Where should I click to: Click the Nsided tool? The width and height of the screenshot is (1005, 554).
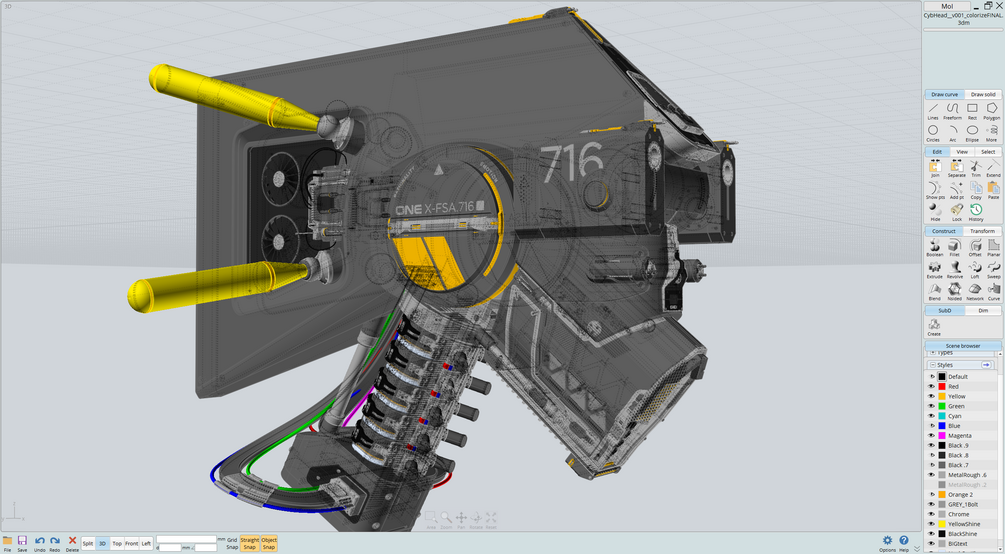(954, 292)
